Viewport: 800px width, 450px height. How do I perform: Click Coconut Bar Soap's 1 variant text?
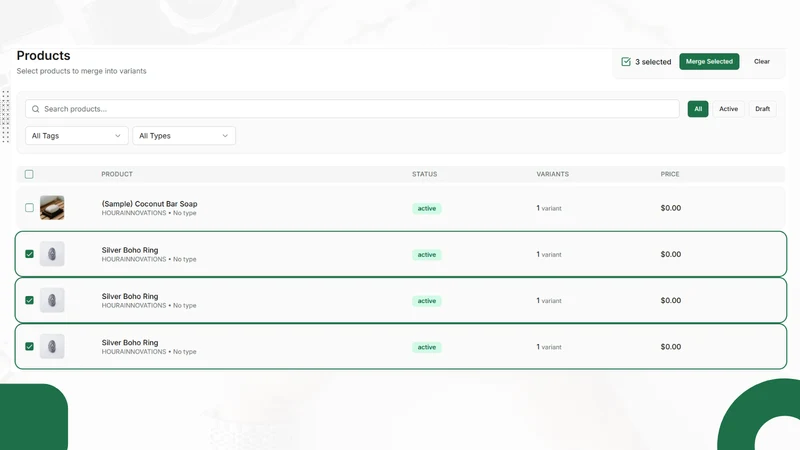tap(549, 208)
